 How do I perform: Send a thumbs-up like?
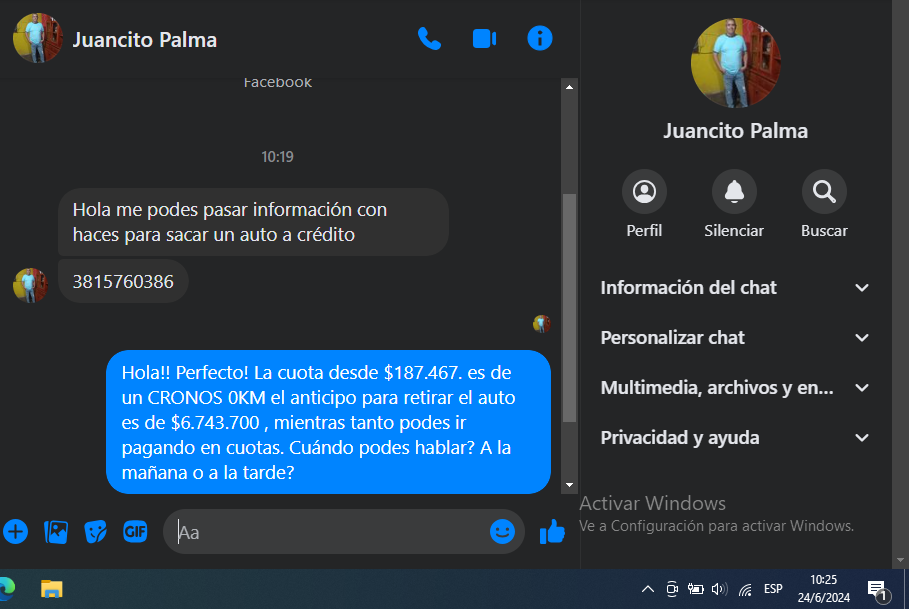552,531
